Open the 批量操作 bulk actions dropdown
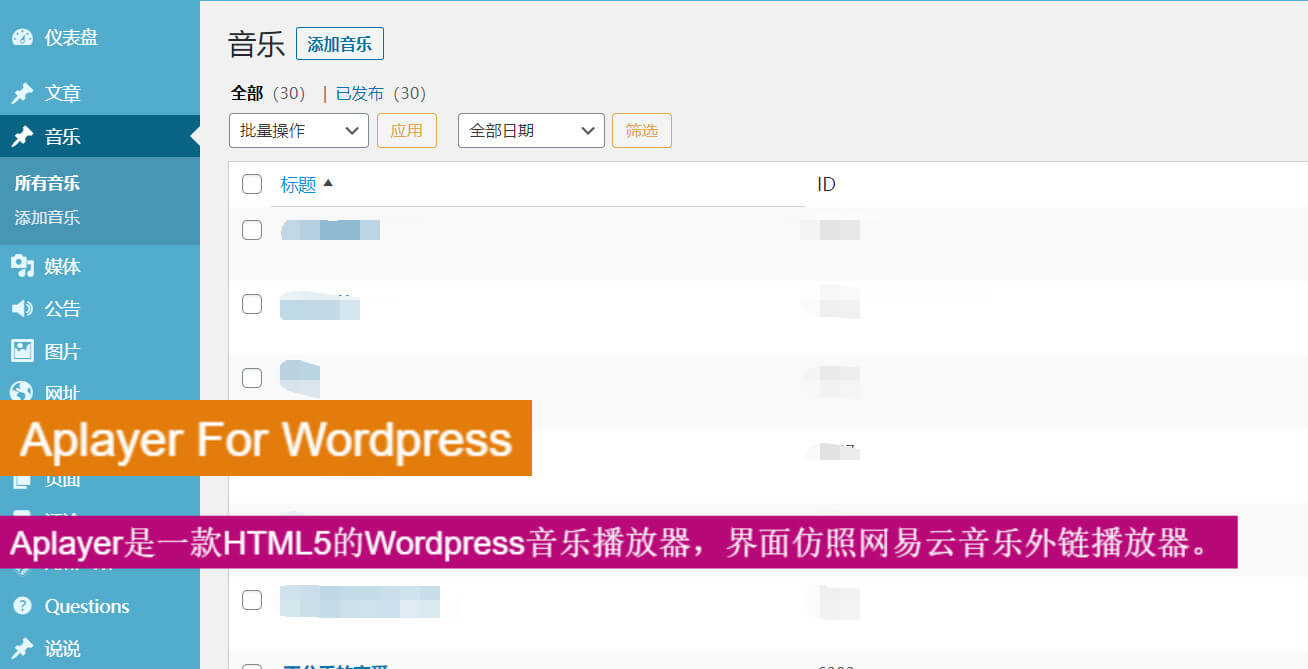 pyautogui.click(x=298, y=130)
